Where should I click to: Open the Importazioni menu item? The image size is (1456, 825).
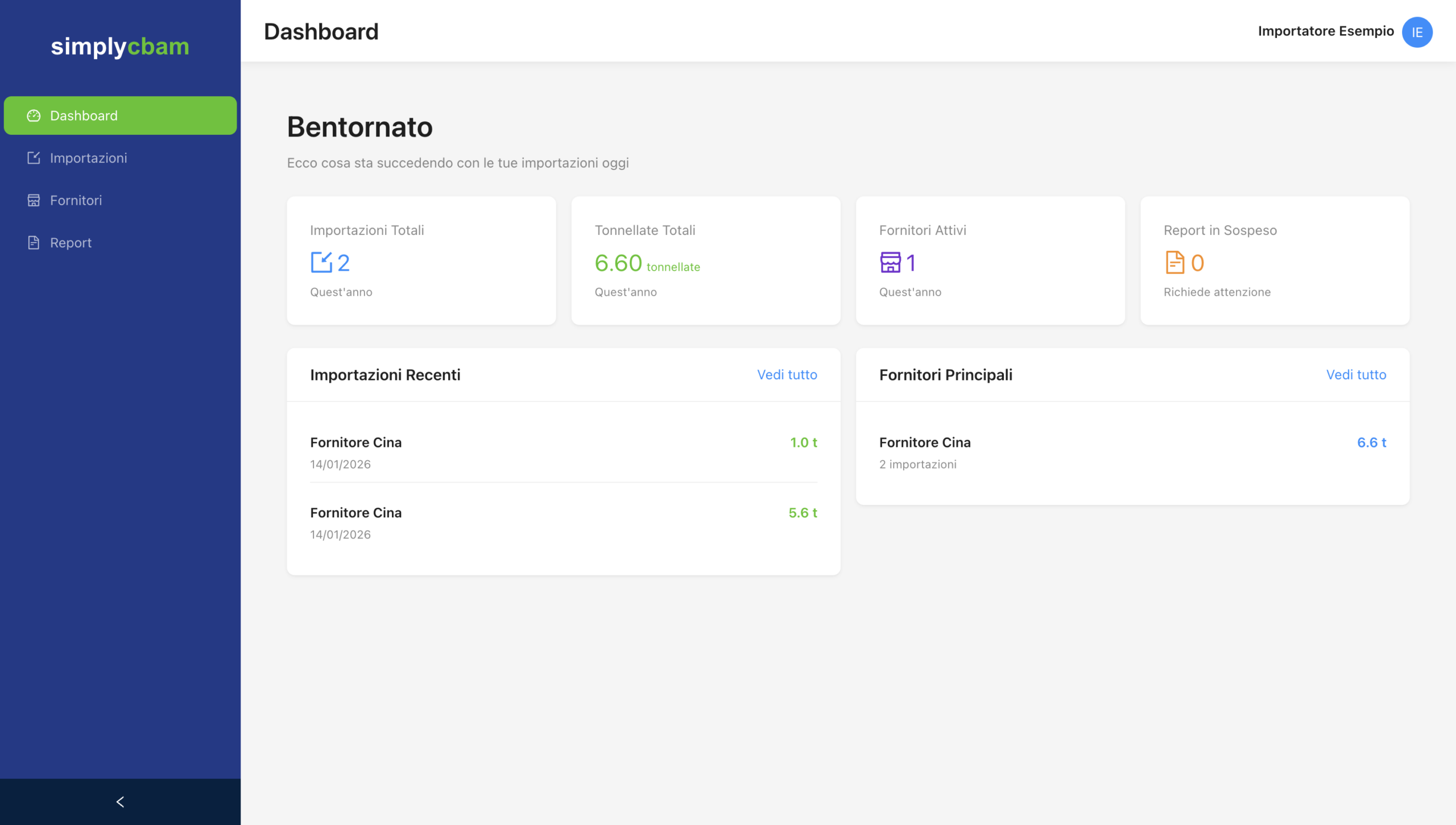point(89,158)
